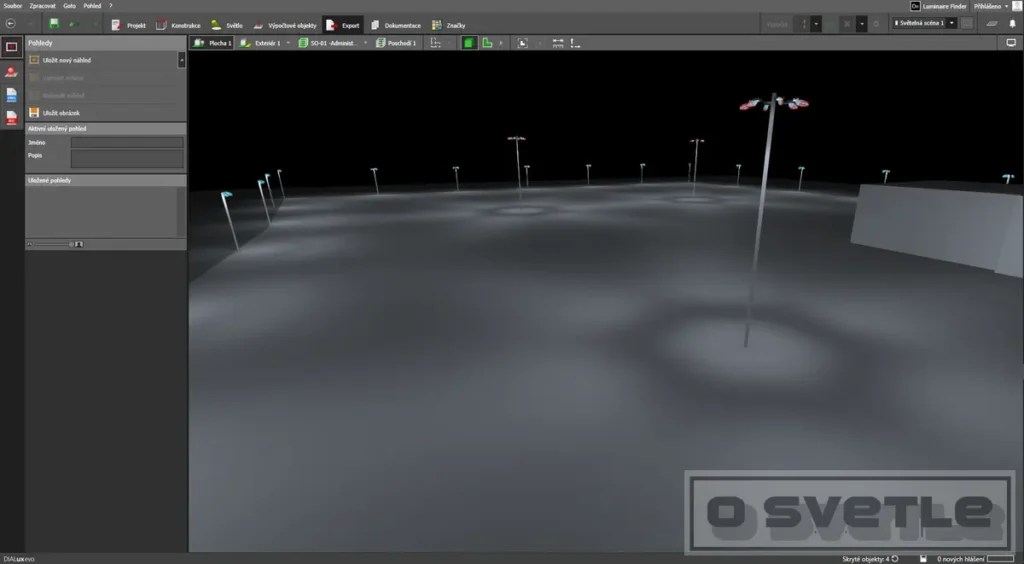The image size is (1024, 564).
Task: Click the Popis text field
Action: point(127,159)
